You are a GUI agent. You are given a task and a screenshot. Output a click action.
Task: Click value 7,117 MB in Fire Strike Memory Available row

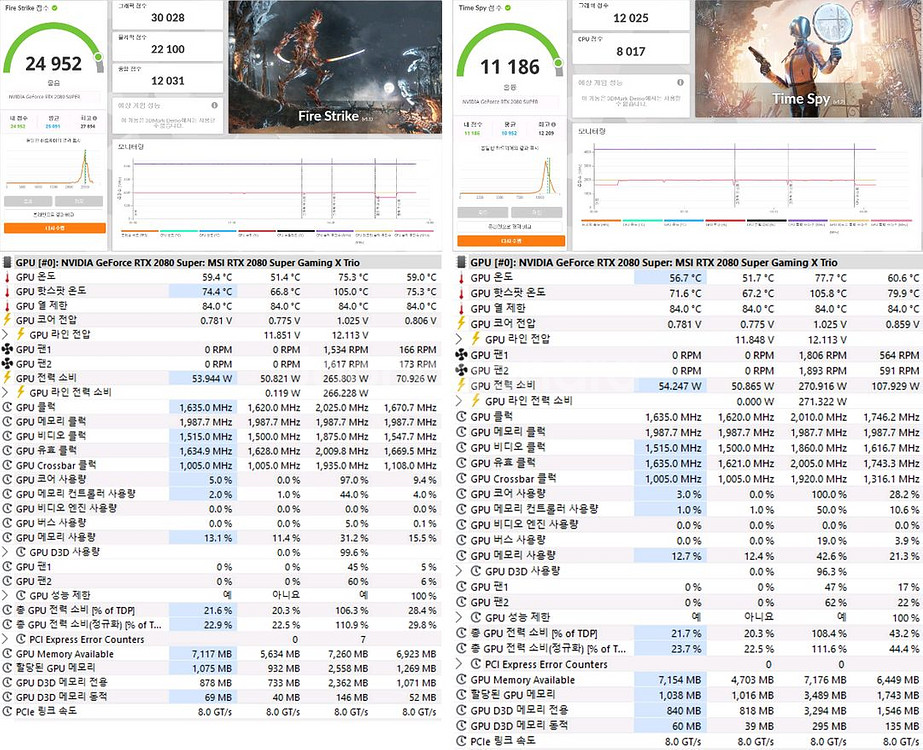tap(212, 654)
